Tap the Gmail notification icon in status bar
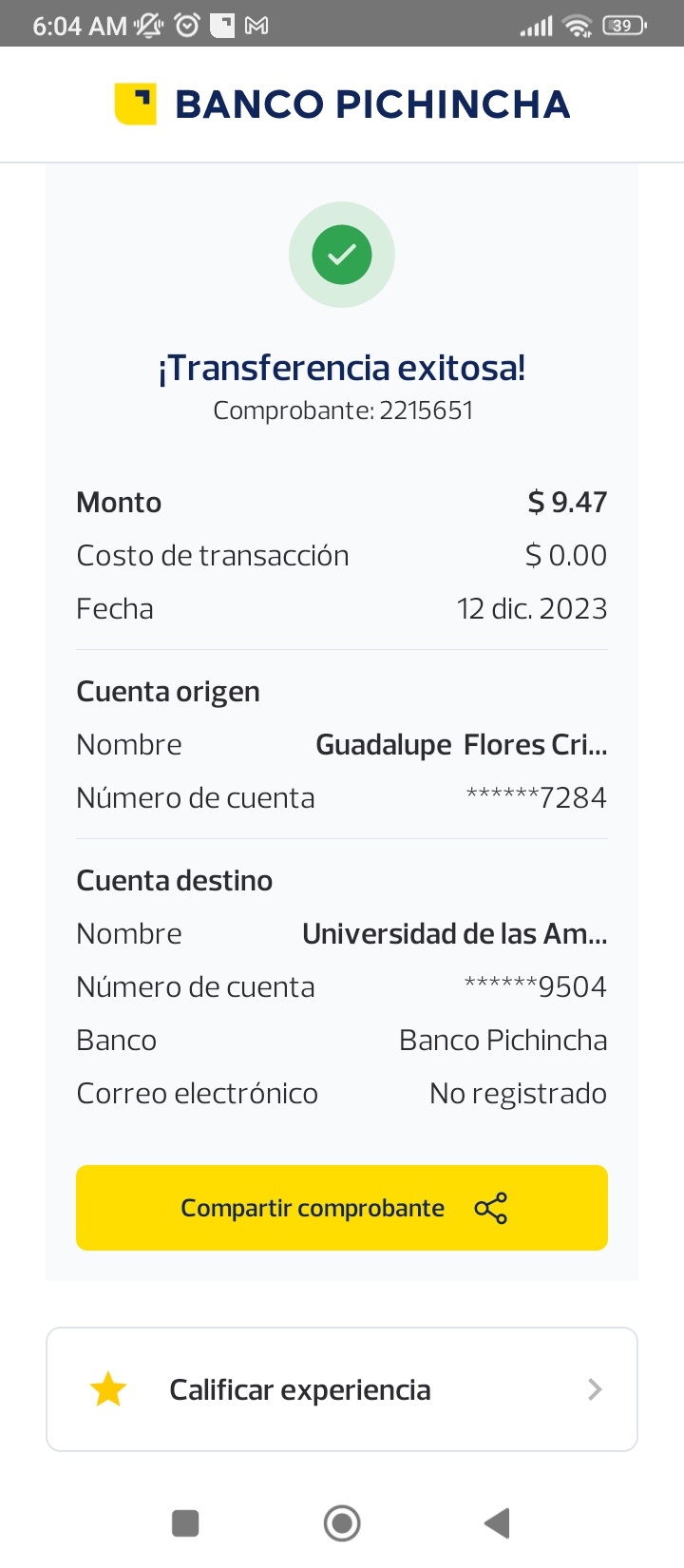 coord(256,26)
